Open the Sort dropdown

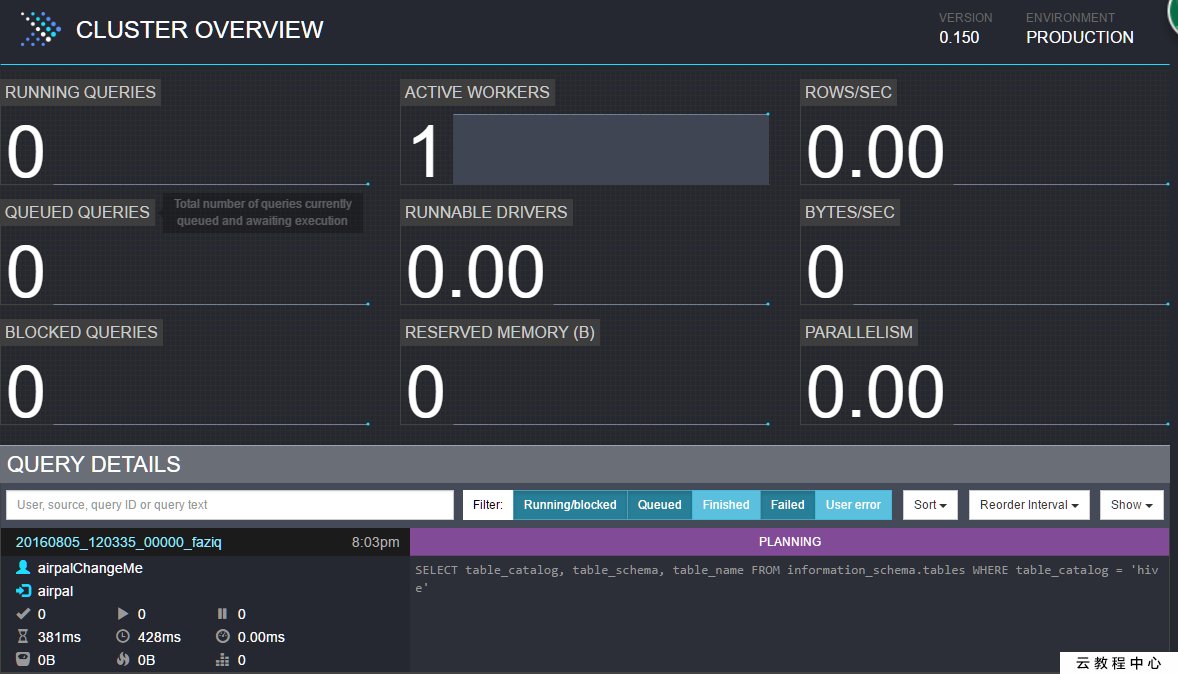(930, 505)
